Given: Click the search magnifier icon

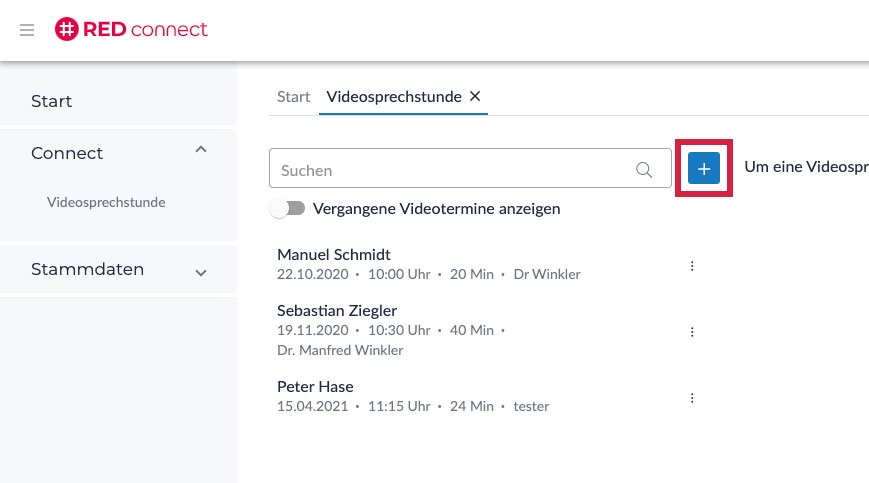Looking at the screenshot, I should [x=644, y=170].
